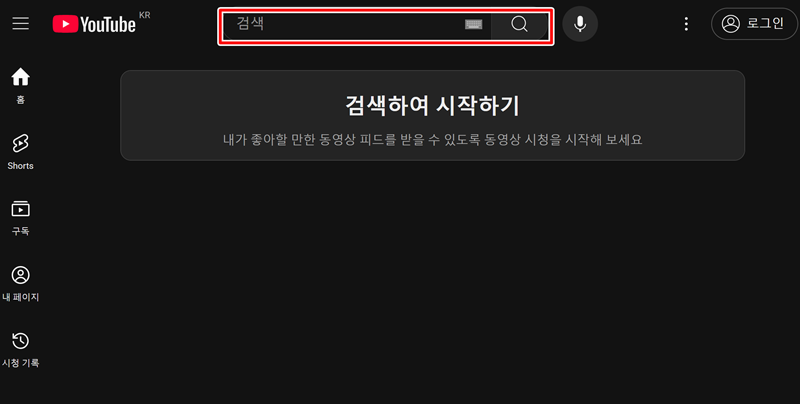Start voice search with microphone
The image size is (800, 404).
click(x=580, y=24)
